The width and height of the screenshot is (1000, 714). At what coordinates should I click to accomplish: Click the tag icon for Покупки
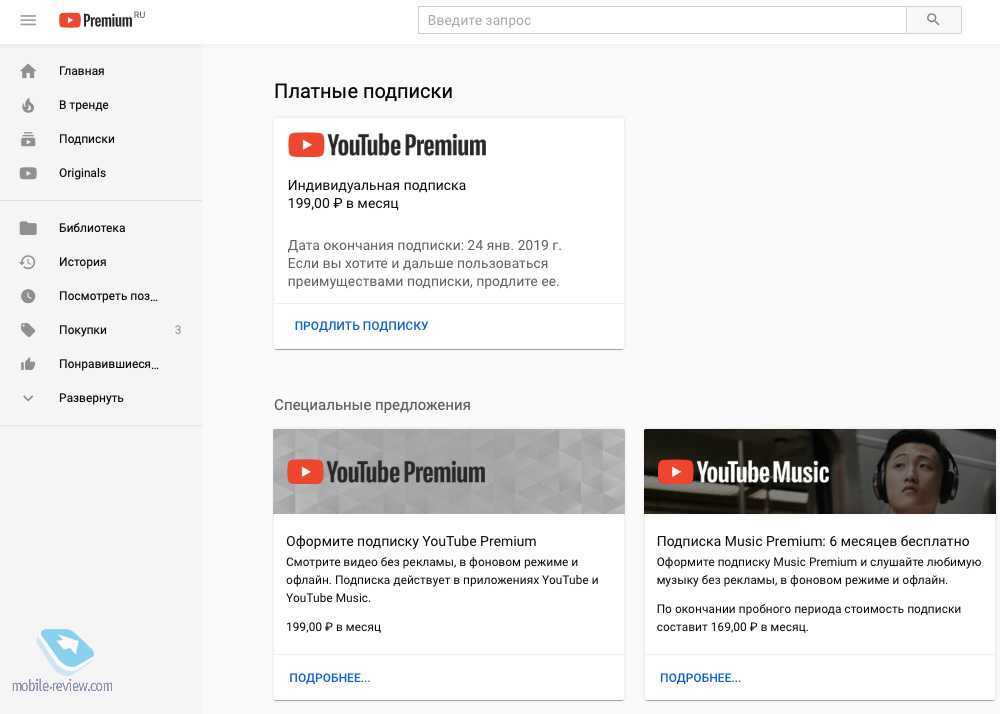(28, 330)
